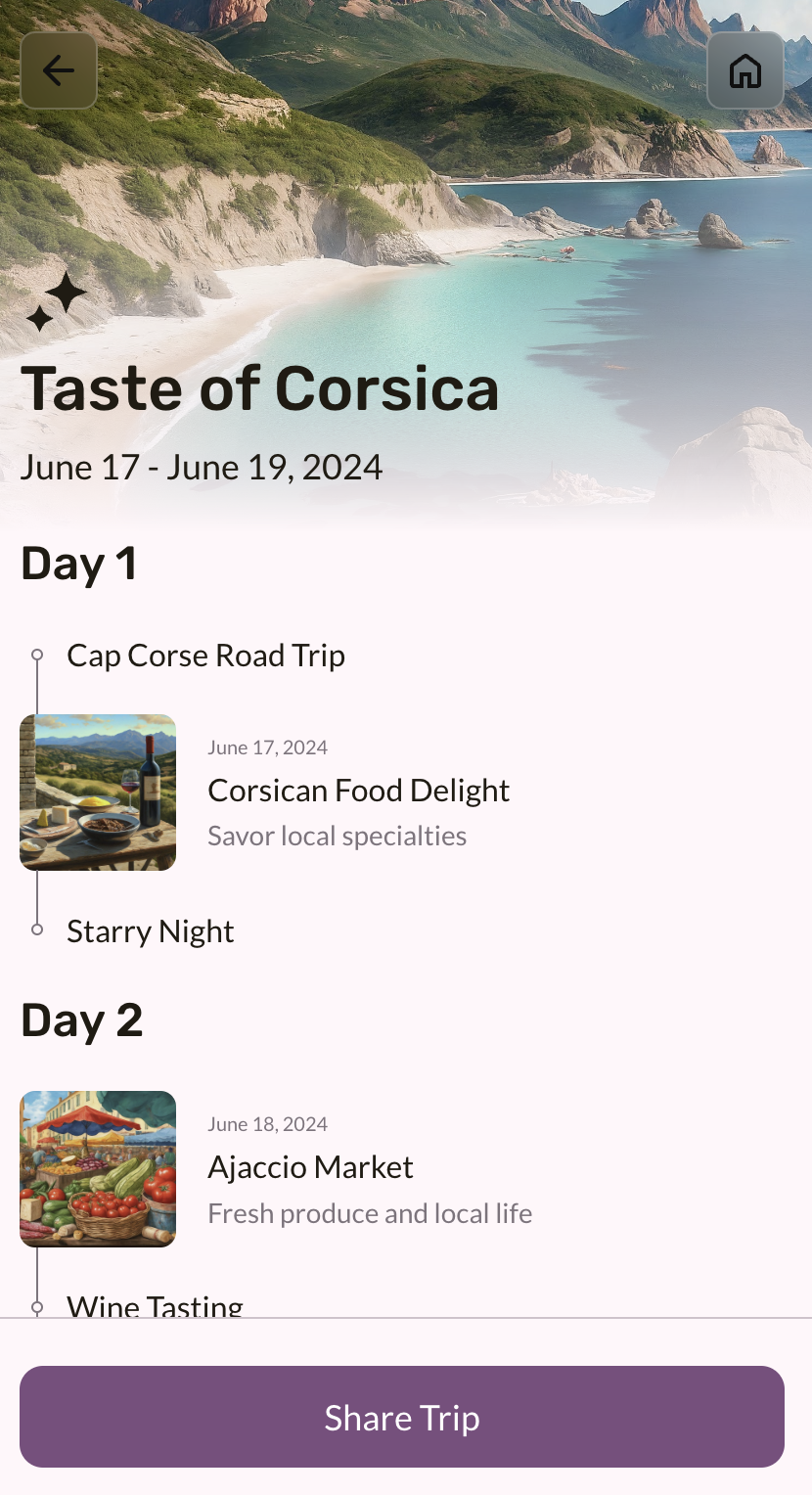Tap the Ajaccio Market title

(310, 1167)
